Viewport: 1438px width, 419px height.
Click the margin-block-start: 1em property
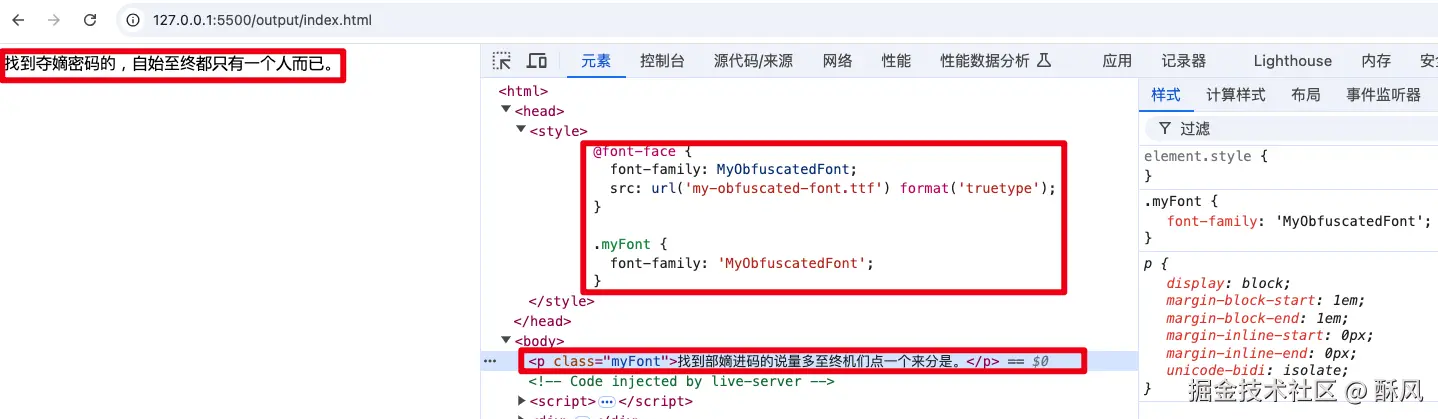pyautogui.click(x=1265, y=300)
